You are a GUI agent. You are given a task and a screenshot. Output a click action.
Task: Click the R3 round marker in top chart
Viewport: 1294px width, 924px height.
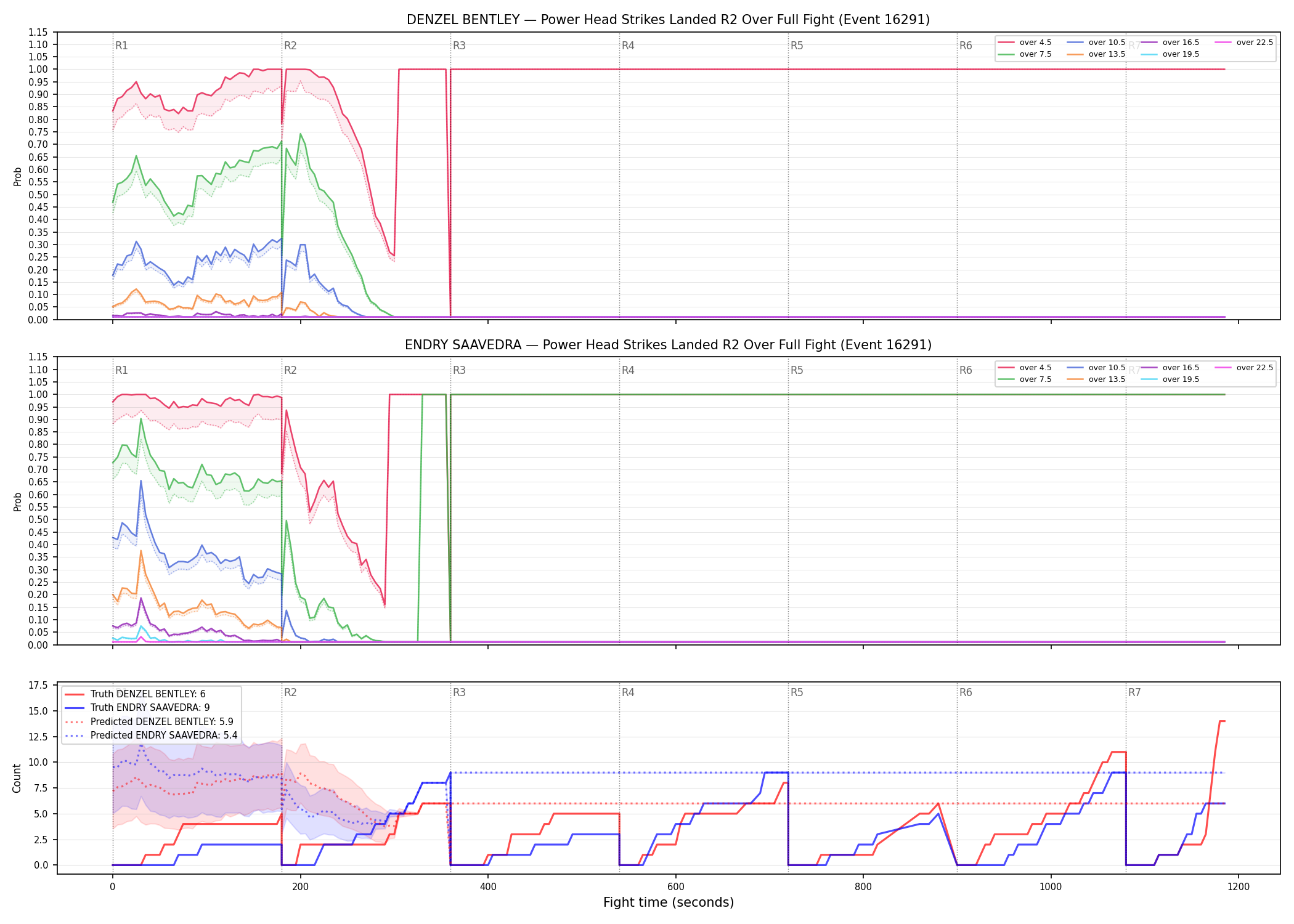459,46
